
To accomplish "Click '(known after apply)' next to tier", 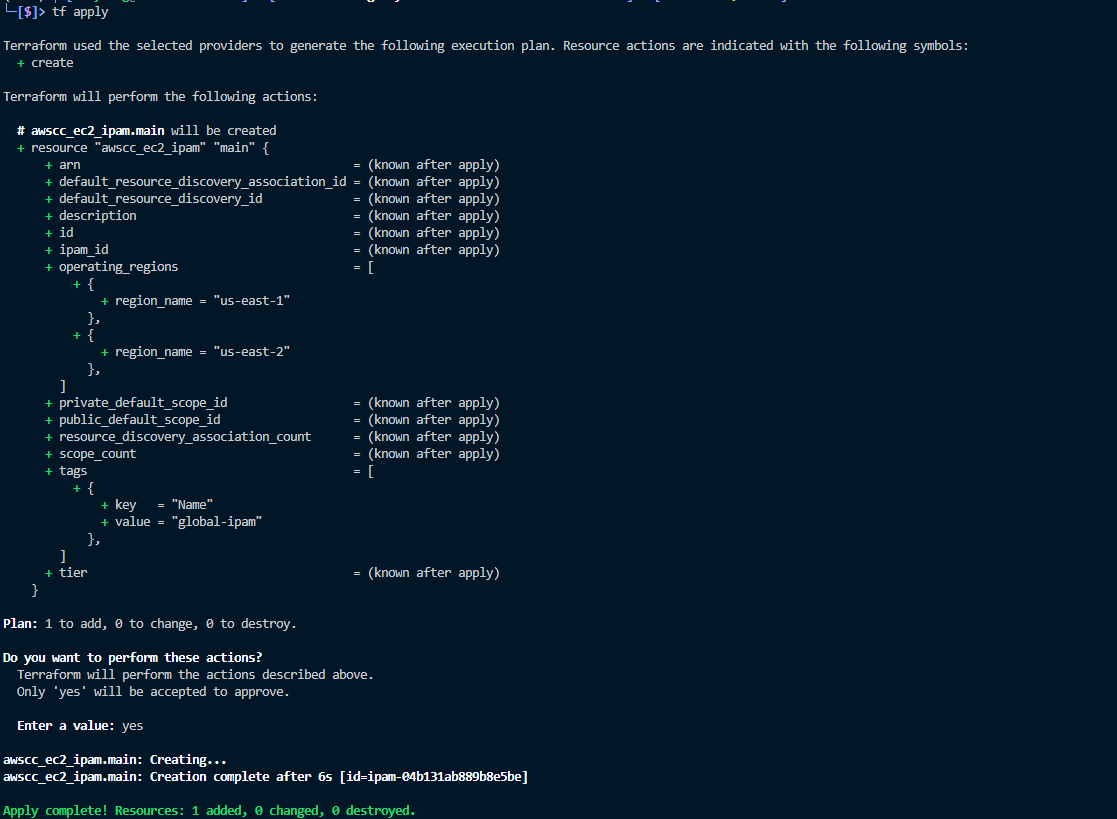I will 434,573.
